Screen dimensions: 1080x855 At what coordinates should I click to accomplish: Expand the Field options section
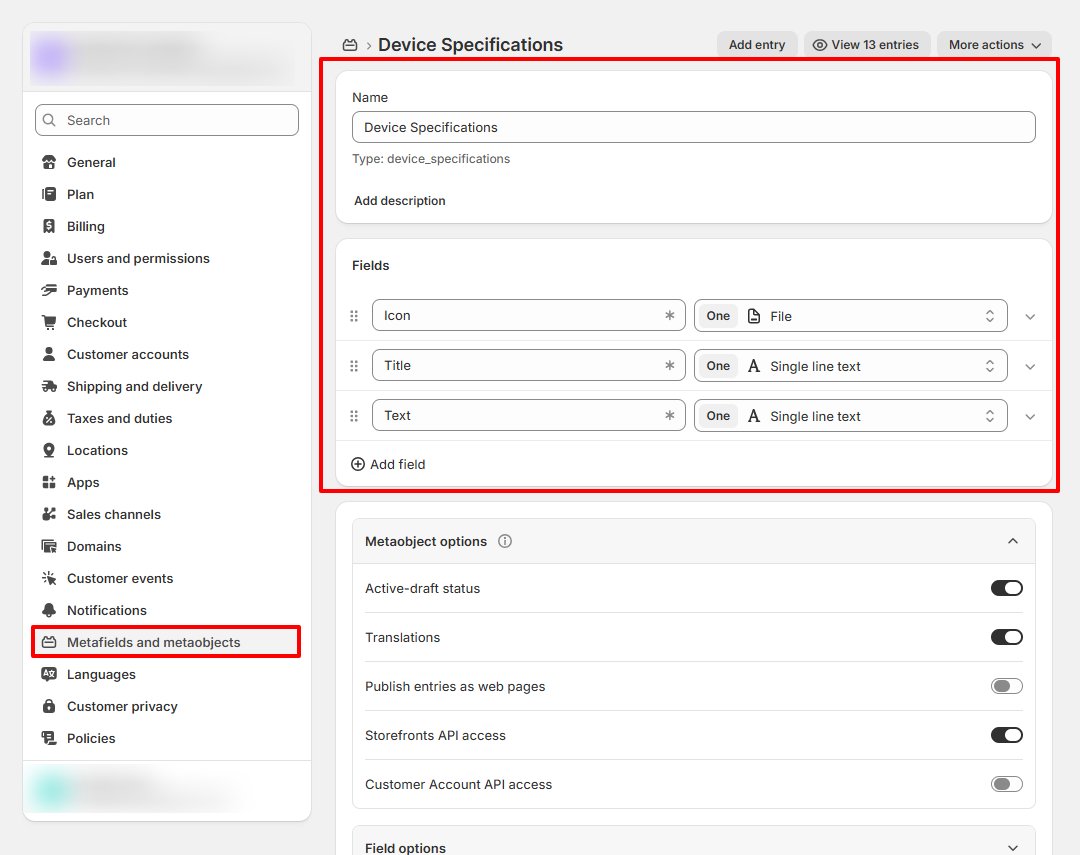click(x=1012, y=847)
